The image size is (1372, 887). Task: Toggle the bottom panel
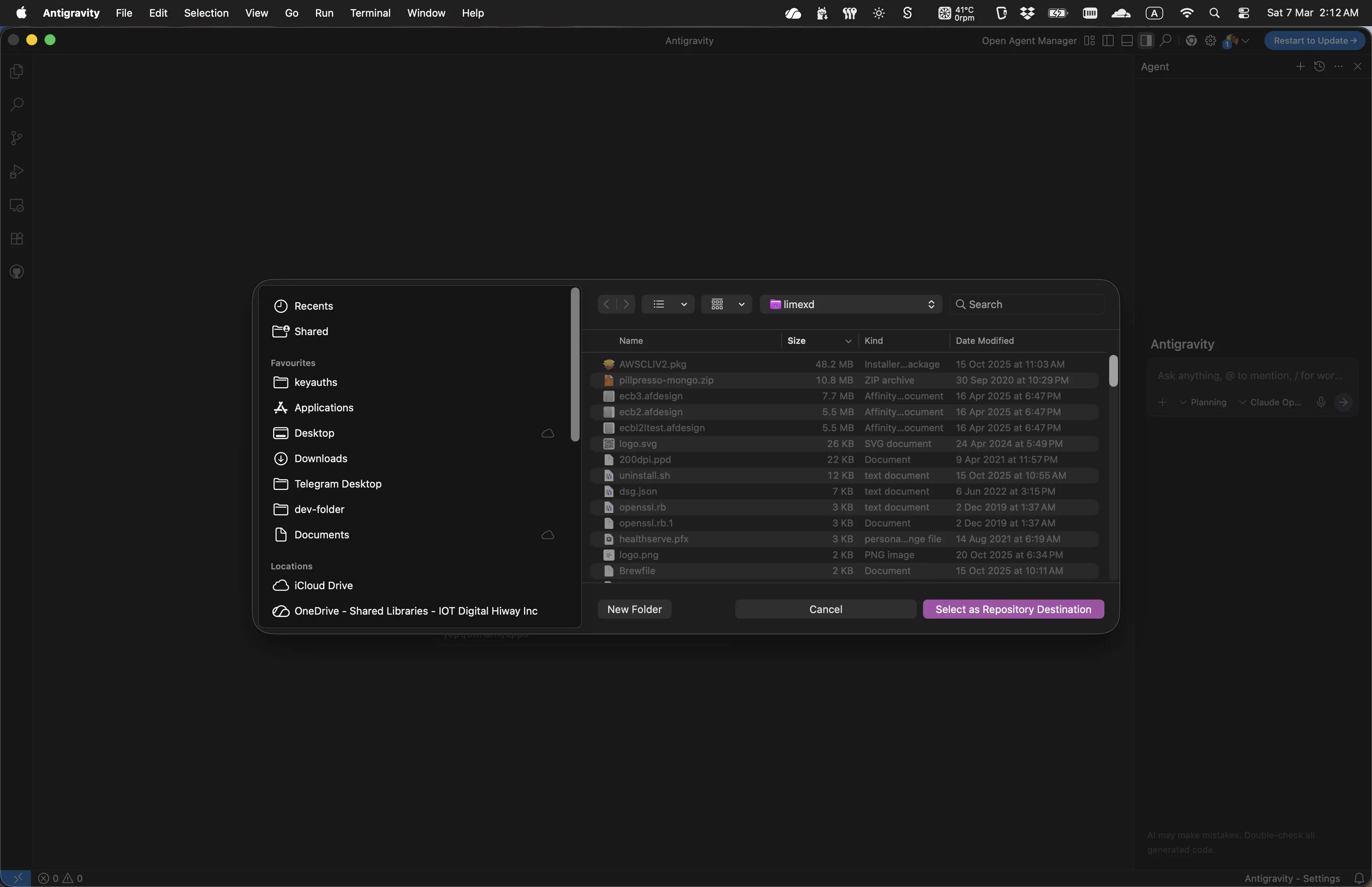(x=1127, y=40)
